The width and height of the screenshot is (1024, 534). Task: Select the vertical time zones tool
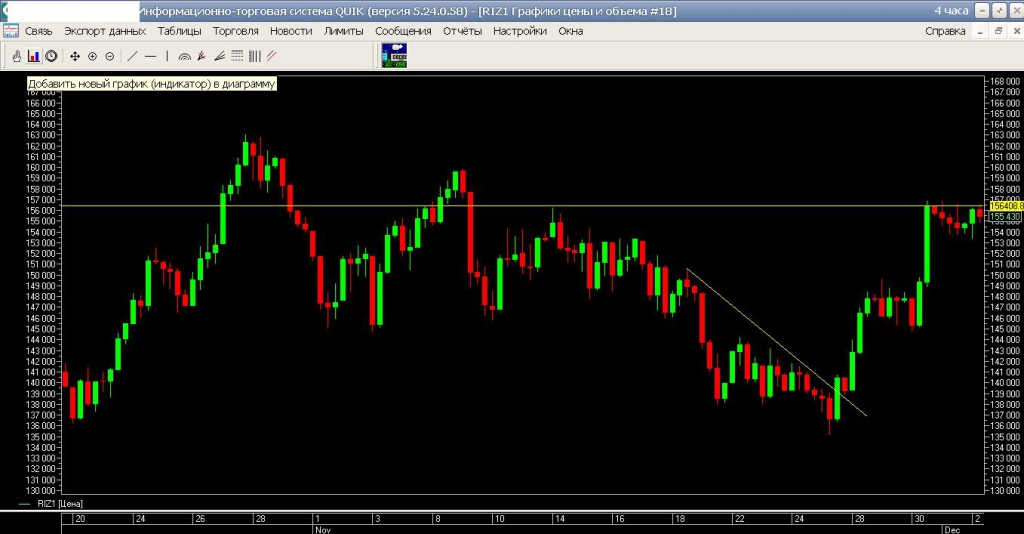pos(255,57)
